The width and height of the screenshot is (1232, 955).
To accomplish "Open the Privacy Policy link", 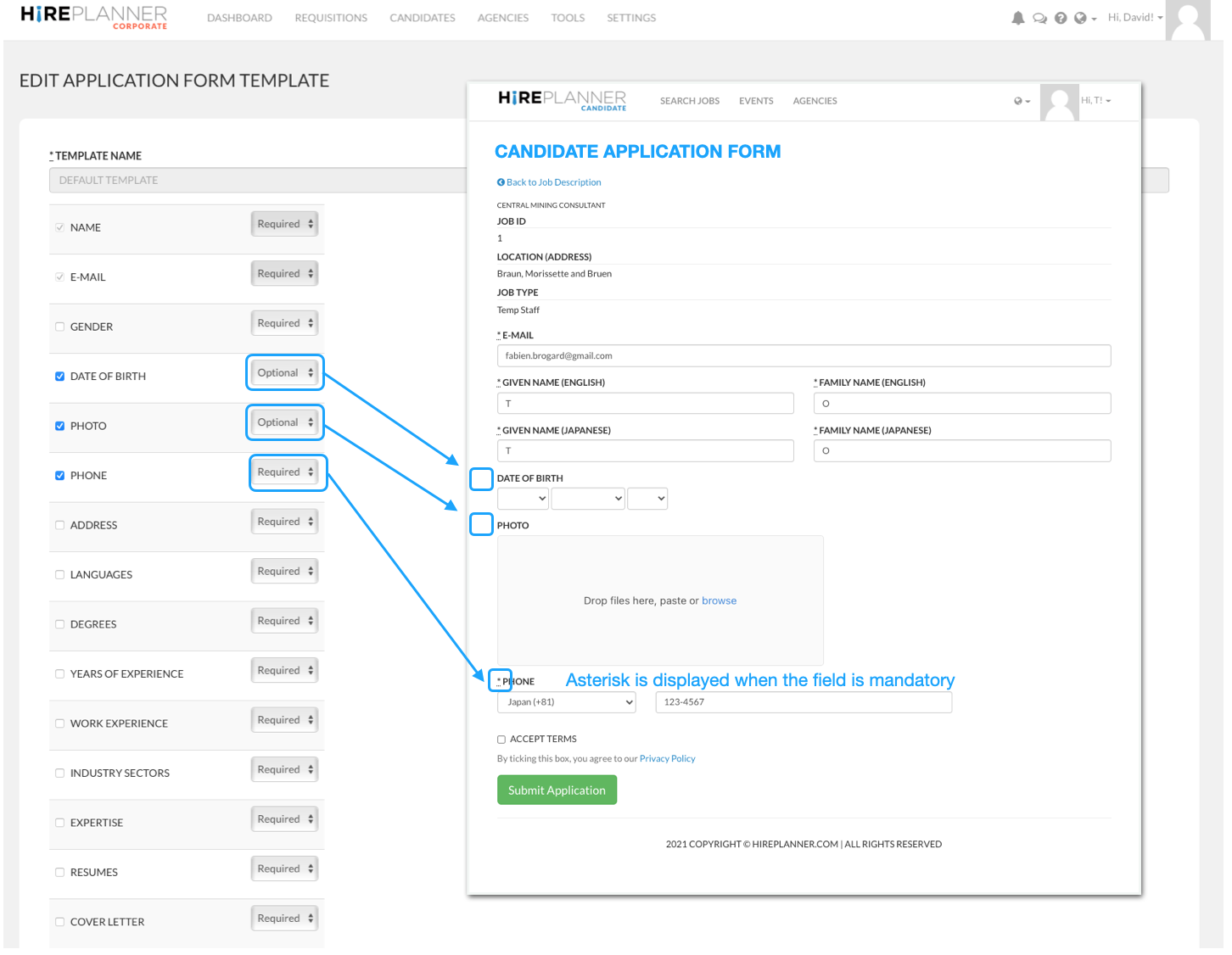I will (x=667, y=759).
